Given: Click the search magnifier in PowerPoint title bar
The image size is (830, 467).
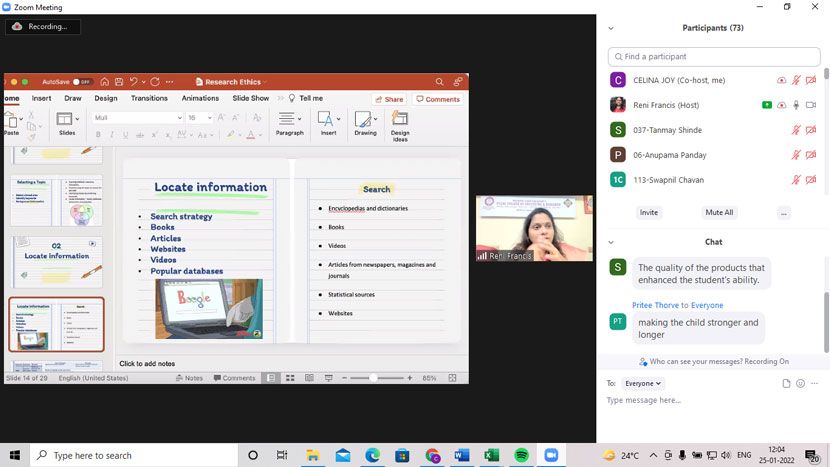Looking at the screenshot, I should coord(439,82).
